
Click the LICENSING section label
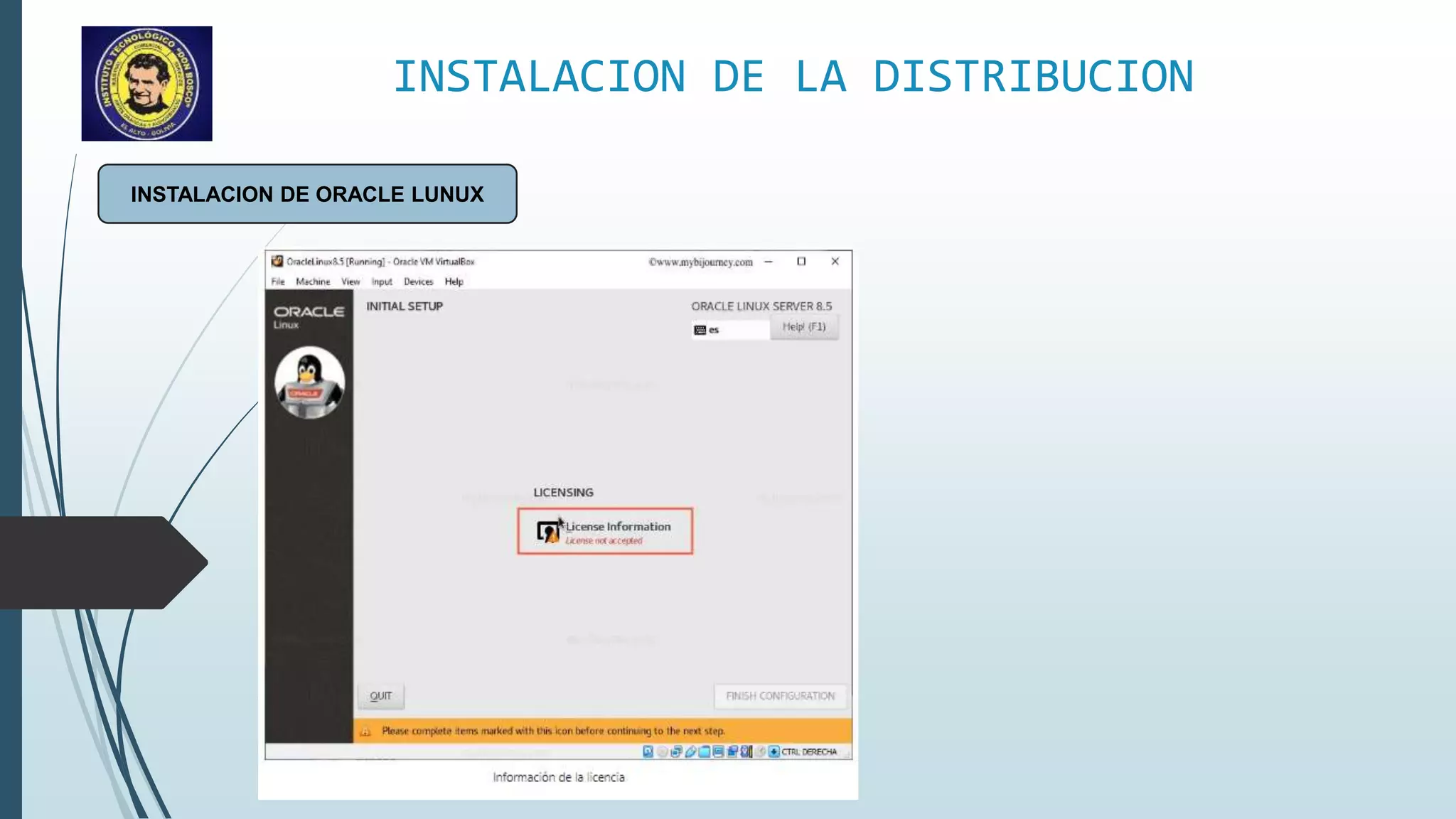(563, 493)
